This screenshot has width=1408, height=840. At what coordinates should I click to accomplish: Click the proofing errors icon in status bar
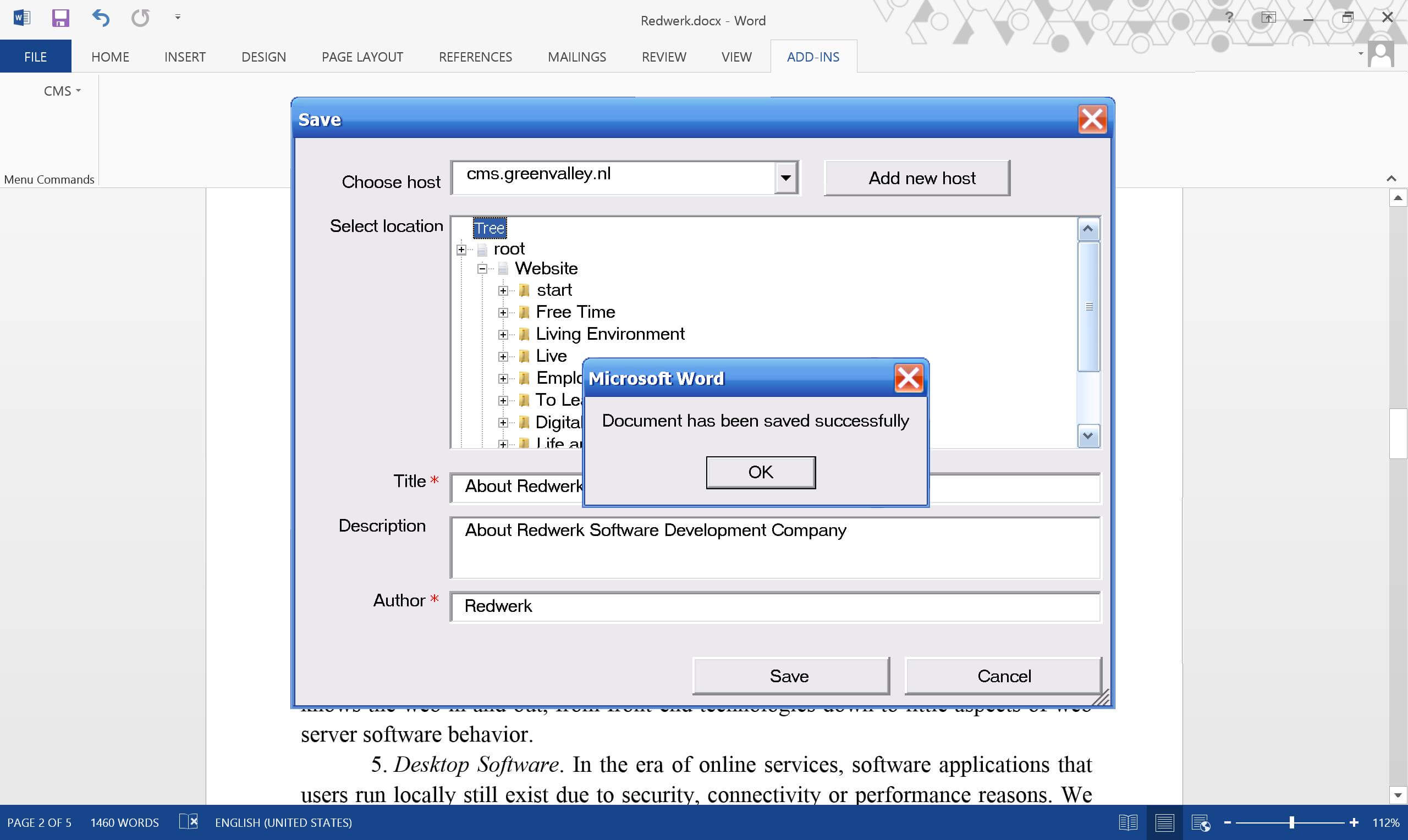click(189, 822)
